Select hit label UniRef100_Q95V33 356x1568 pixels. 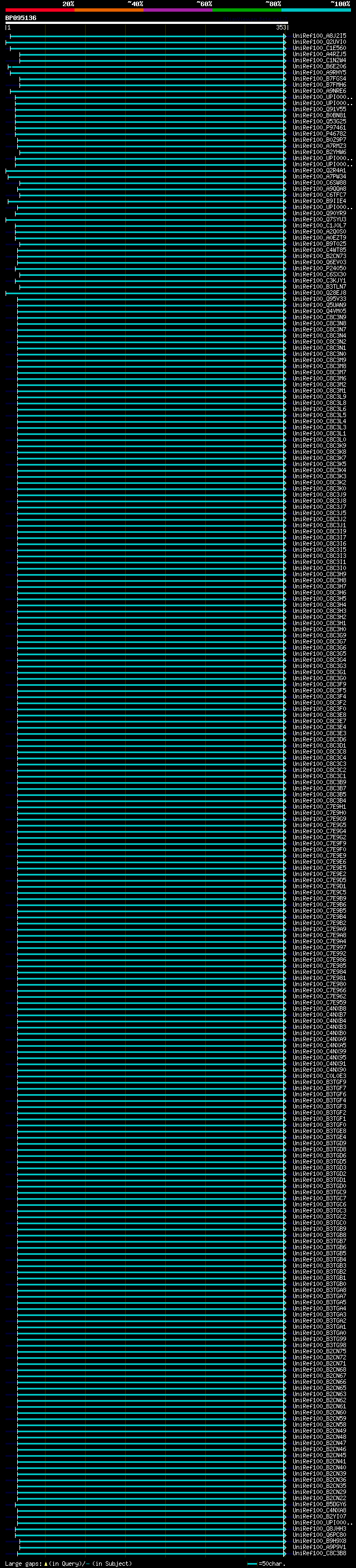319,299
